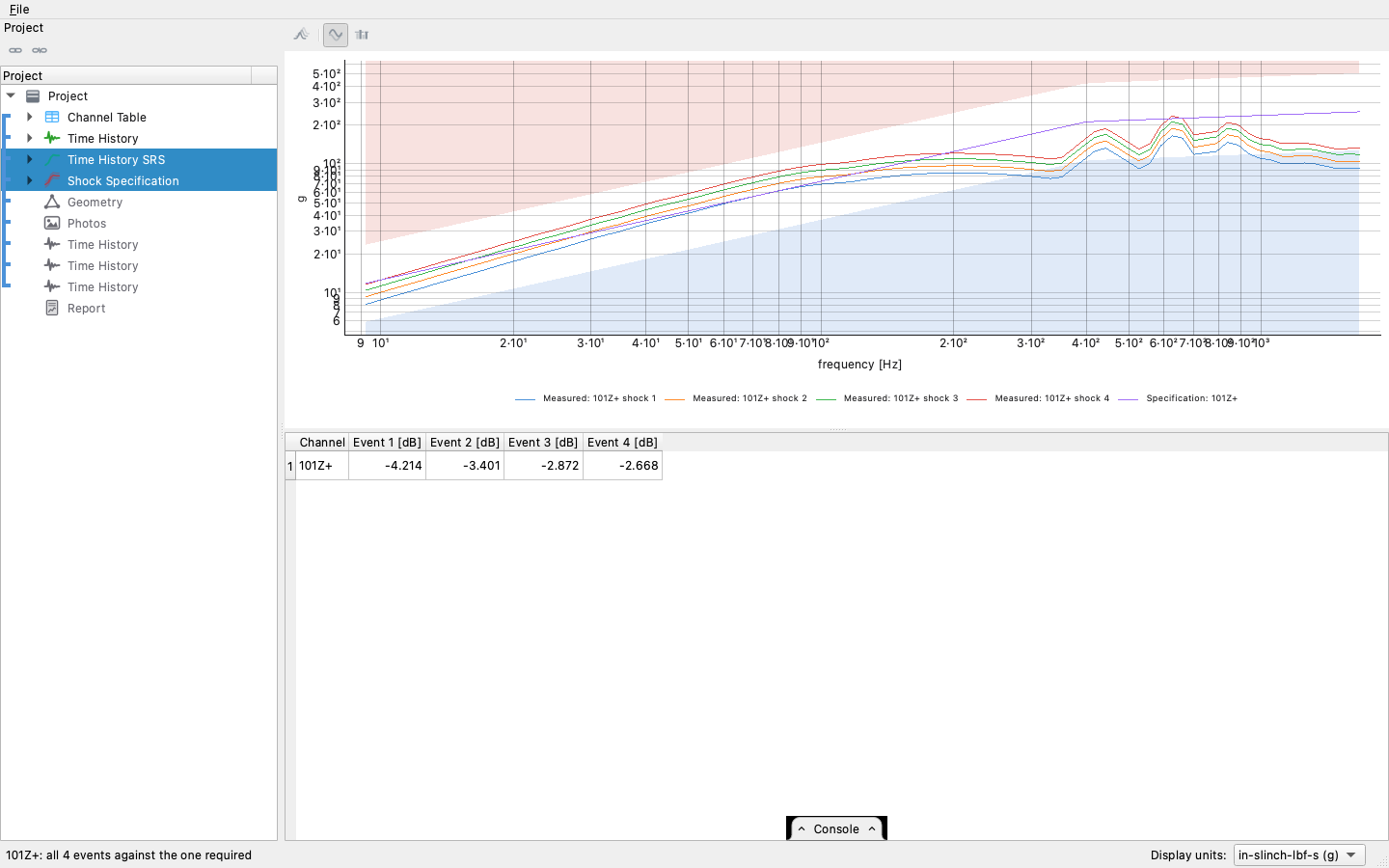This screenshot has height=868, width=1389.
Task: Expand the green Time History node arrow
Action: coord(30,138)
